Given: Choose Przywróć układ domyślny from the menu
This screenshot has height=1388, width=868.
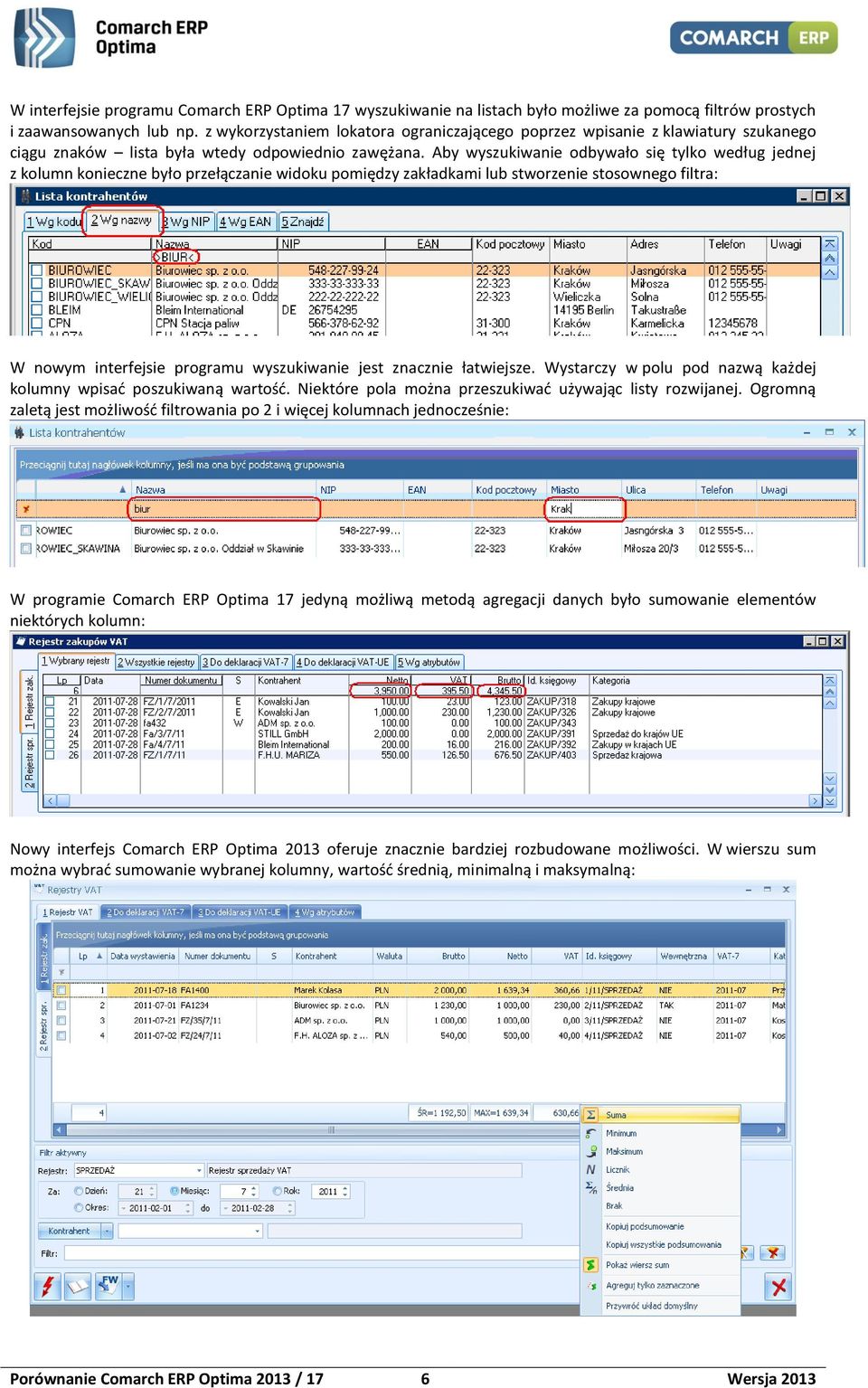Looking at the screenshot, I should (652, 1305).
